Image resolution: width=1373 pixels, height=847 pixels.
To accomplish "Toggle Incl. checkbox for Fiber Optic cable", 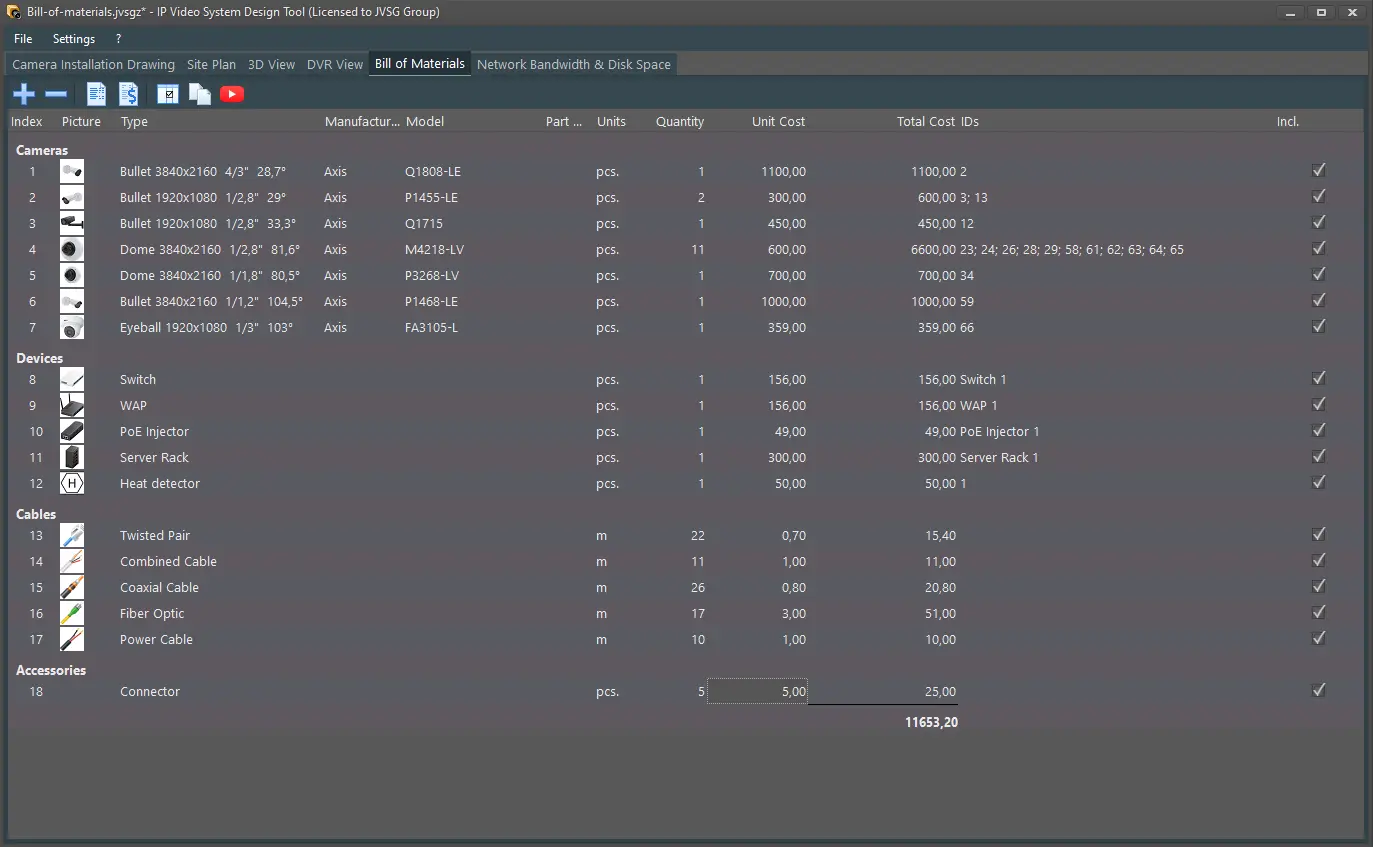I will [x=1318, y=613].
